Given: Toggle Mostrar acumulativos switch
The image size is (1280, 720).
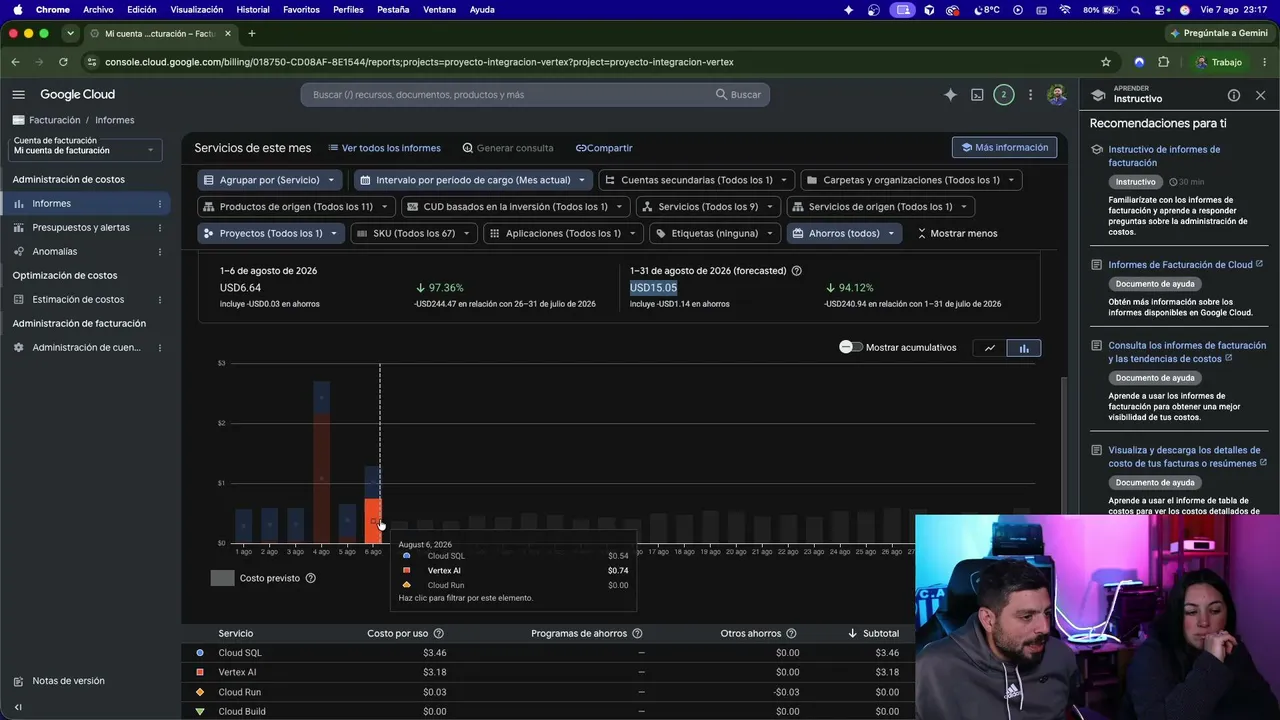Looking at the screenshot, I should click(850, 347).
